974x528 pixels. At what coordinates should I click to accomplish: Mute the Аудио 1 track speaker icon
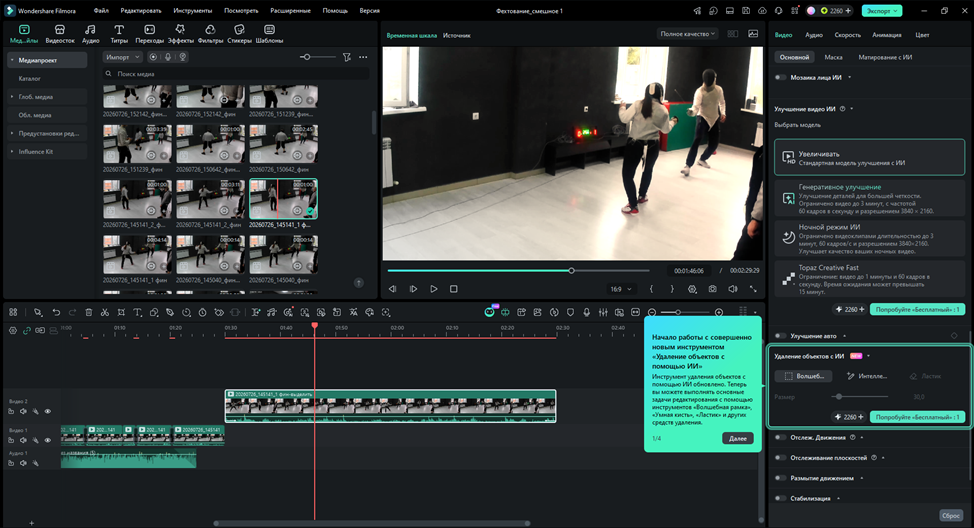[x=23, y=463]
